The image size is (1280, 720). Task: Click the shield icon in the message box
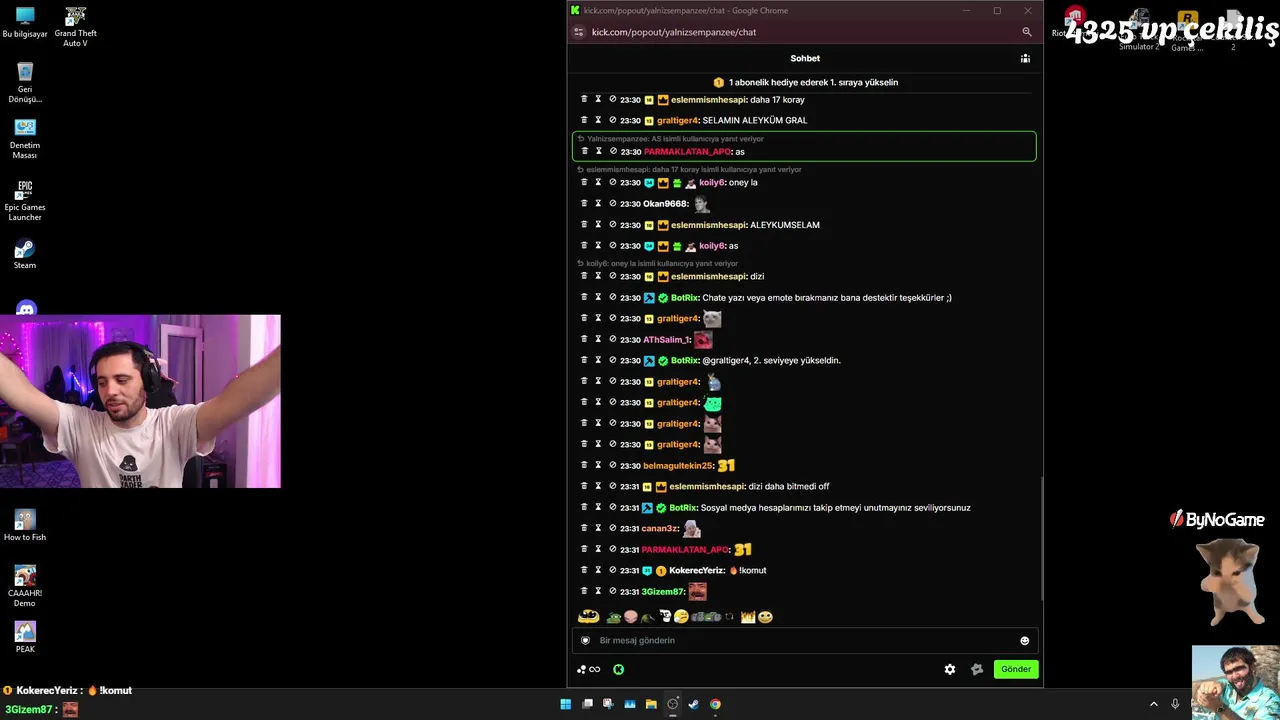tap(586, 640)
